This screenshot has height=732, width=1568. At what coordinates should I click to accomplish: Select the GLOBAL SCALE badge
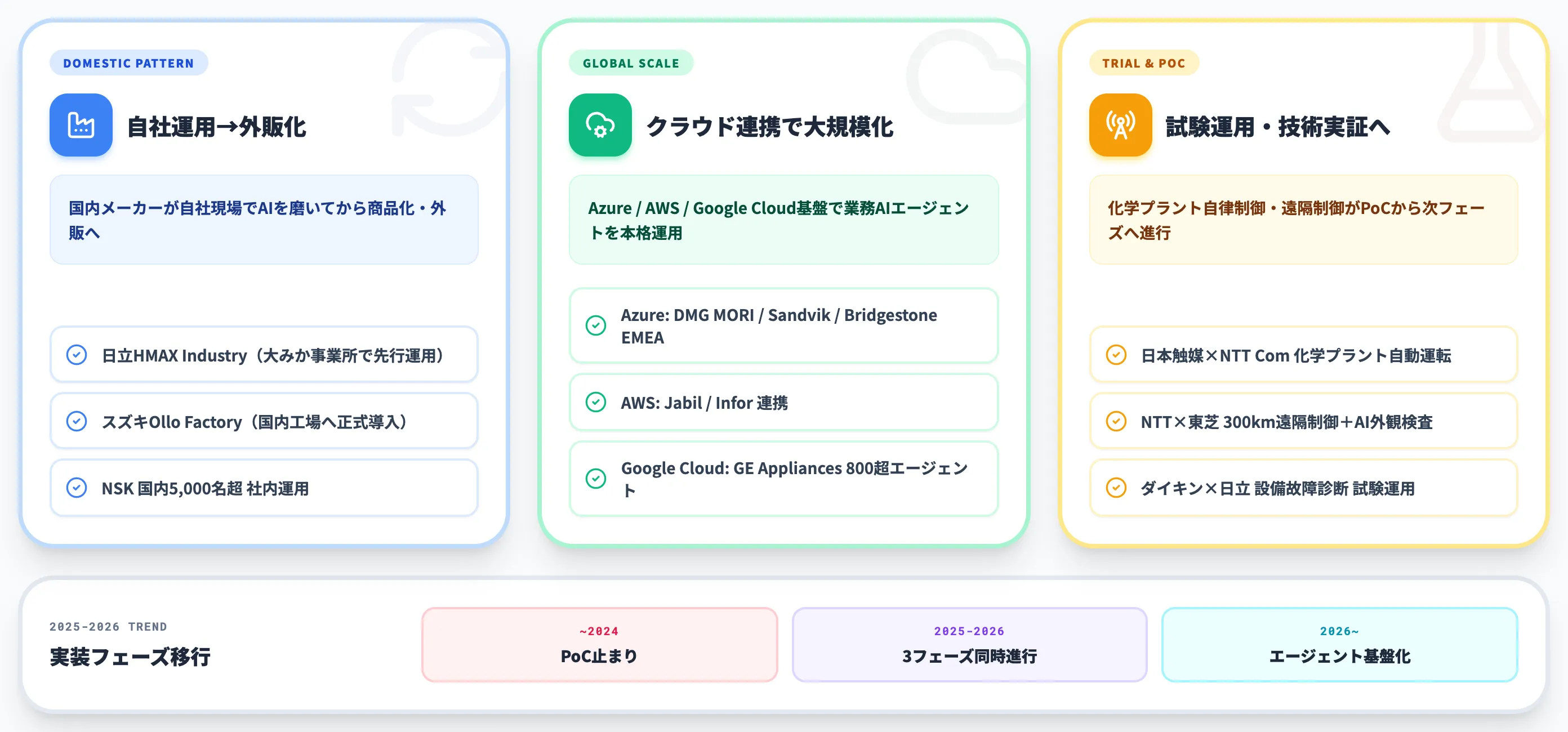[631, 63]
